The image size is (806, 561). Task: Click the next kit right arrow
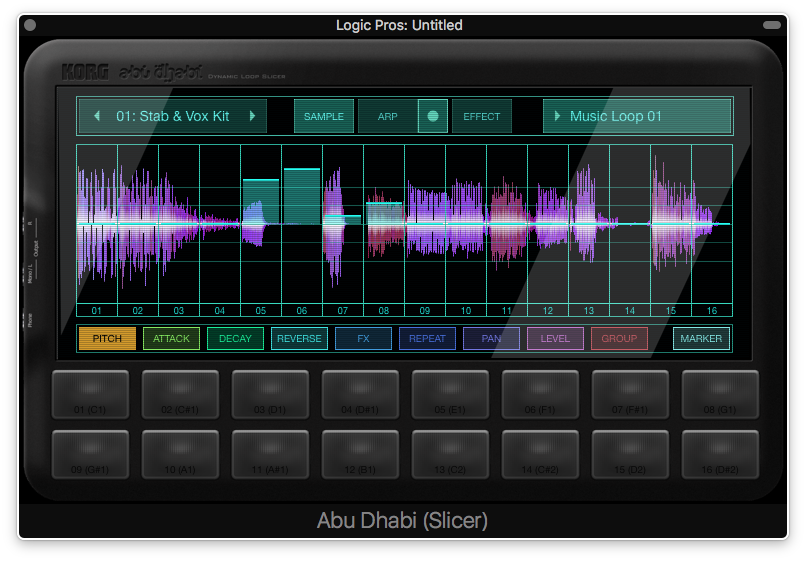coord(252,116)
